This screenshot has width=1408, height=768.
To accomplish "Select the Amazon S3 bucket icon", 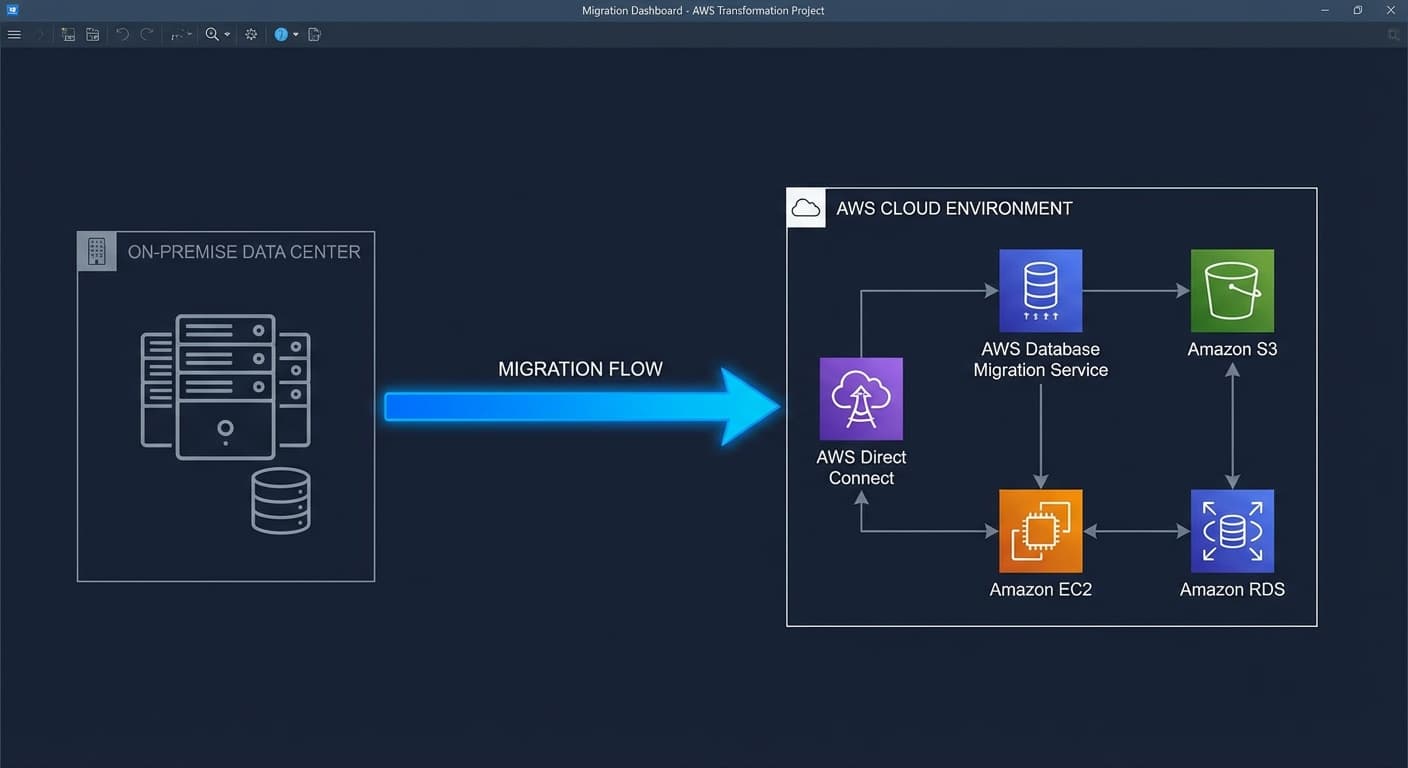I will pyautogui.click(x=1232, y=291).
